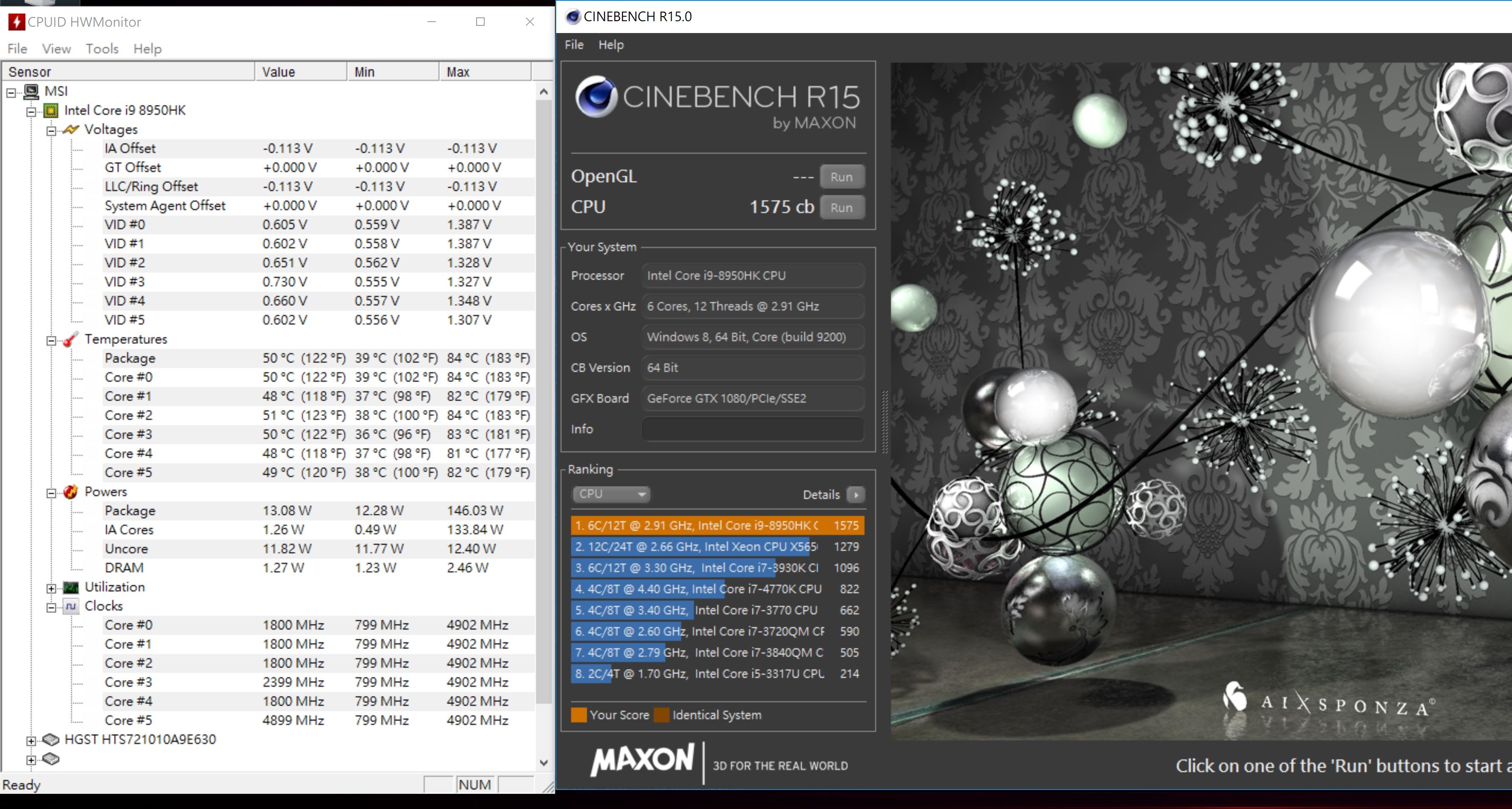This screenshot has height=809, width=1512.
Task: Open Cinebench Help menu
Action: (x=611, y=44)
